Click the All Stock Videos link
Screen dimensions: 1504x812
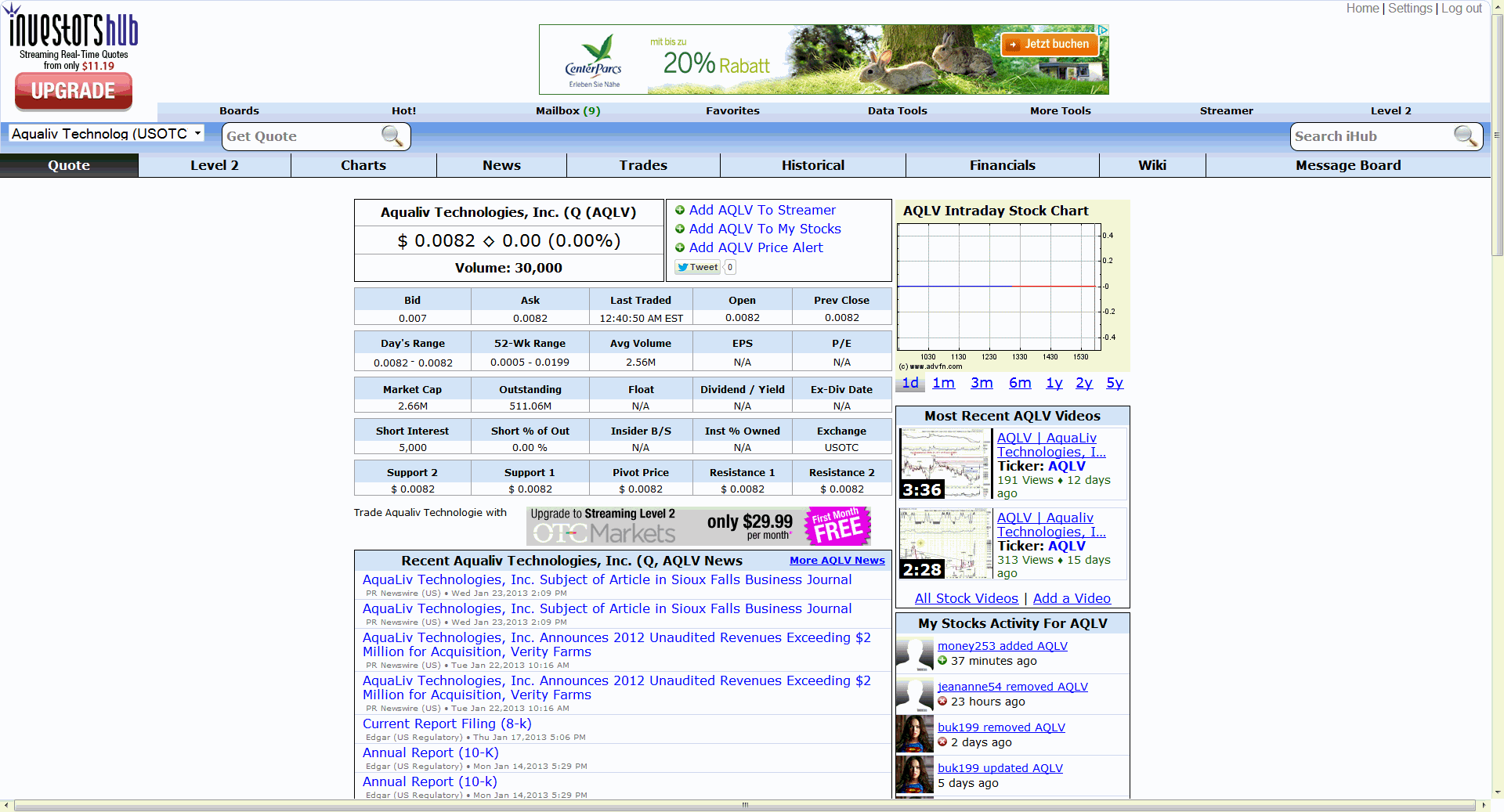[967, 598]
